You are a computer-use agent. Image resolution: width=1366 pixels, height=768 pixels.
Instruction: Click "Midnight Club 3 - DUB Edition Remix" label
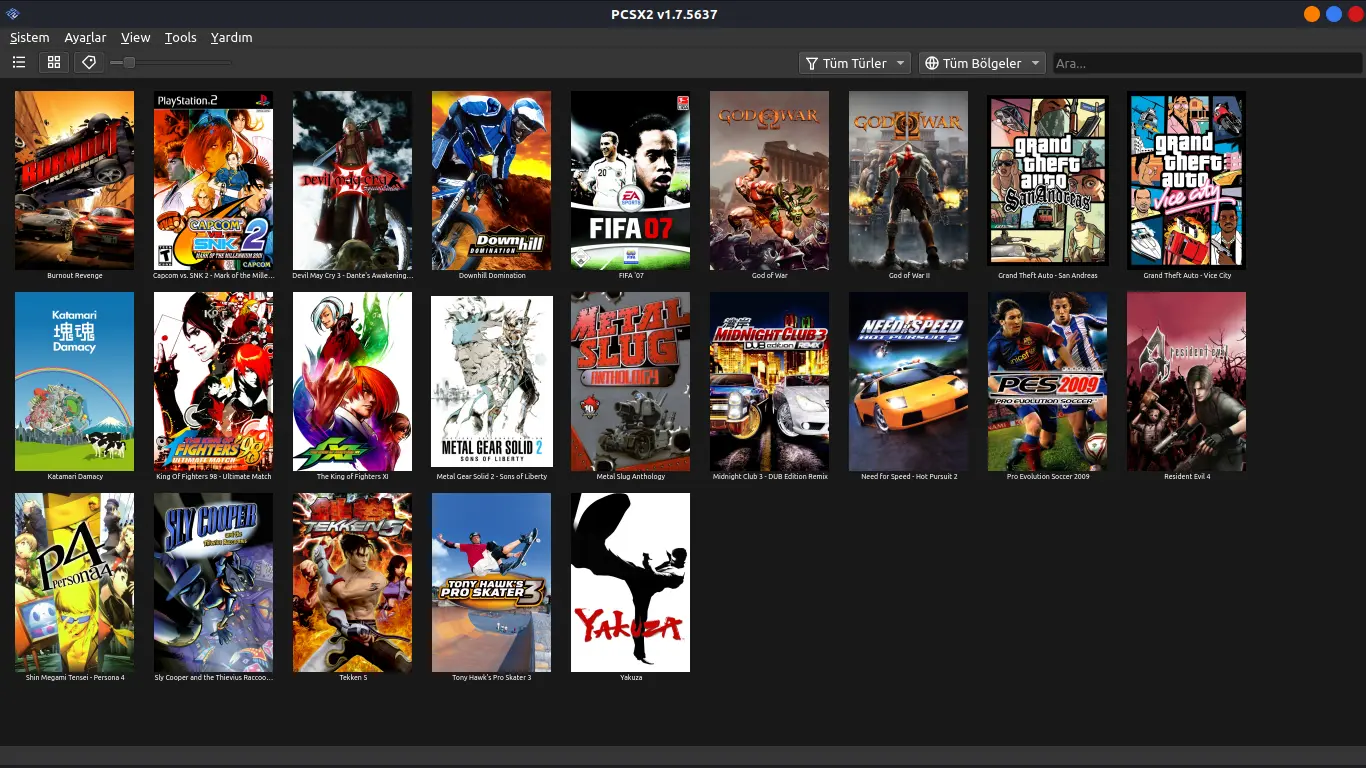click(x=769, y=477)
